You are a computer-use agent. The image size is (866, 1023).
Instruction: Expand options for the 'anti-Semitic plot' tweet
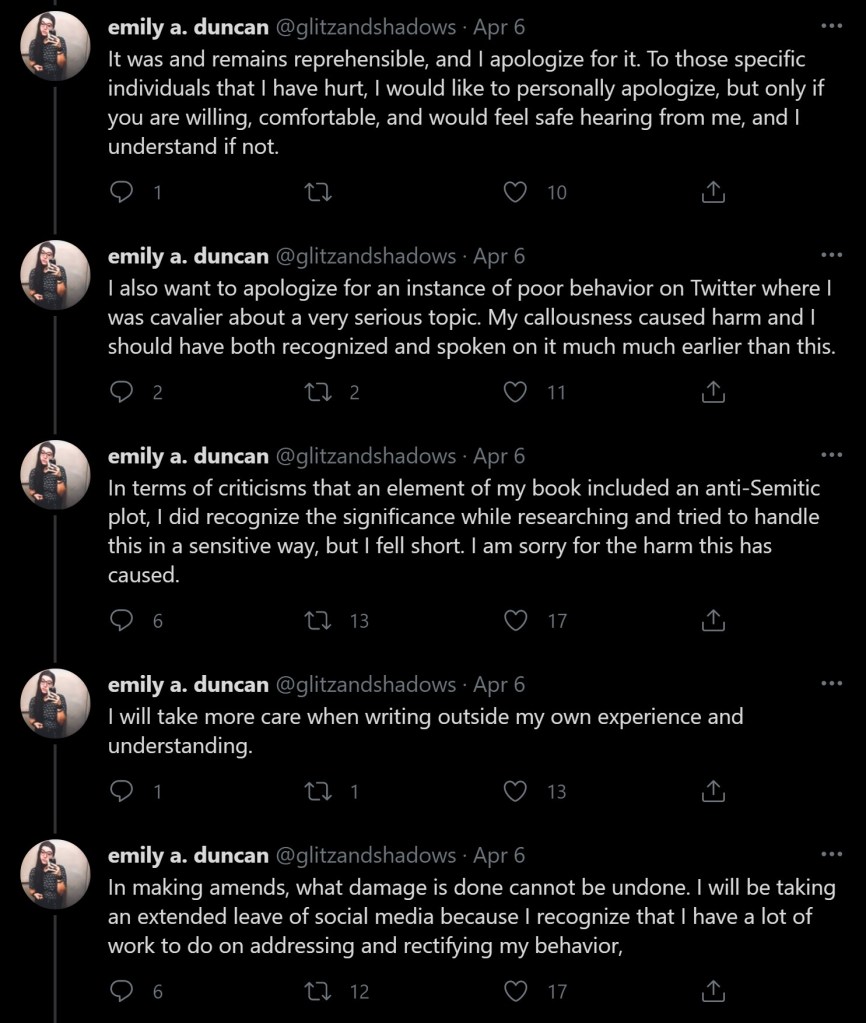[x=831, y=456]
